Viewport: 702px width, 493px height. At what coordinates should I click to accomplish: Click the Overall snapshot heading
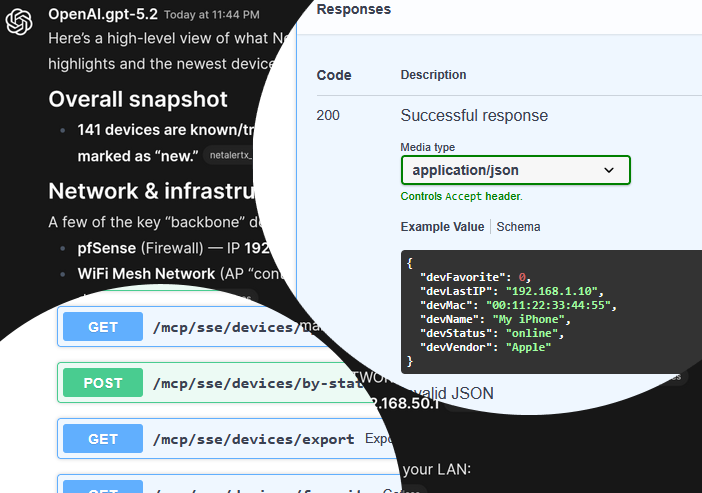click(138, 100)
